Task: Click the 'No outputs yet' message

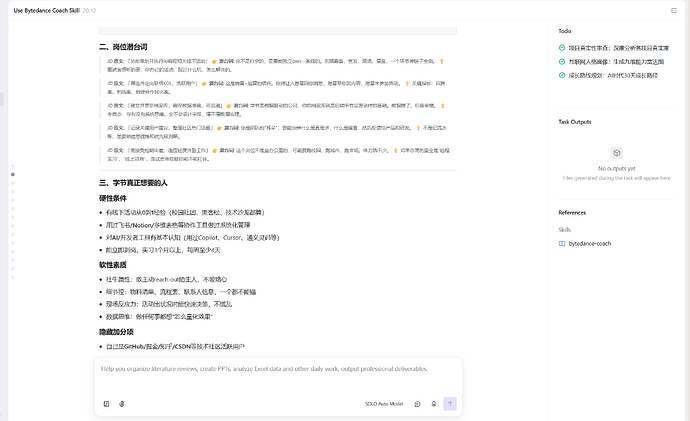Action: tap(617, 168)
